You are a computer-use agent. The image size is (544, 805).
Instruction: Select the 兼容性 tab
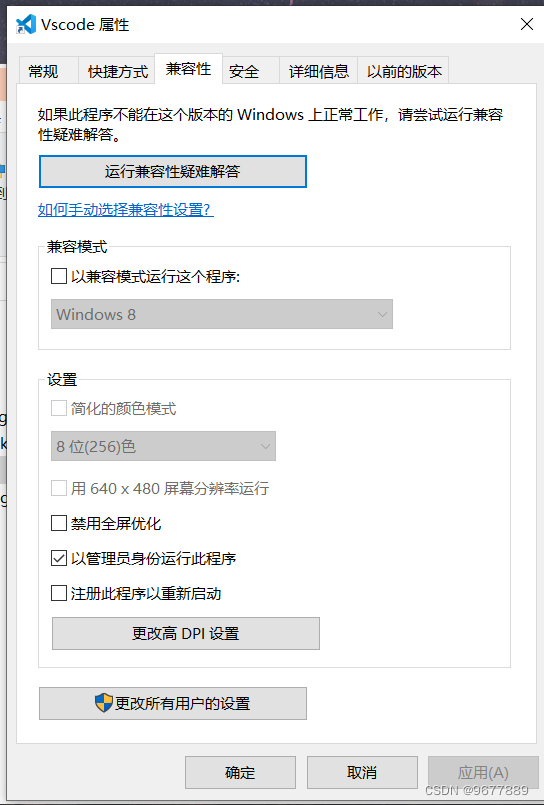click(188, 69)
